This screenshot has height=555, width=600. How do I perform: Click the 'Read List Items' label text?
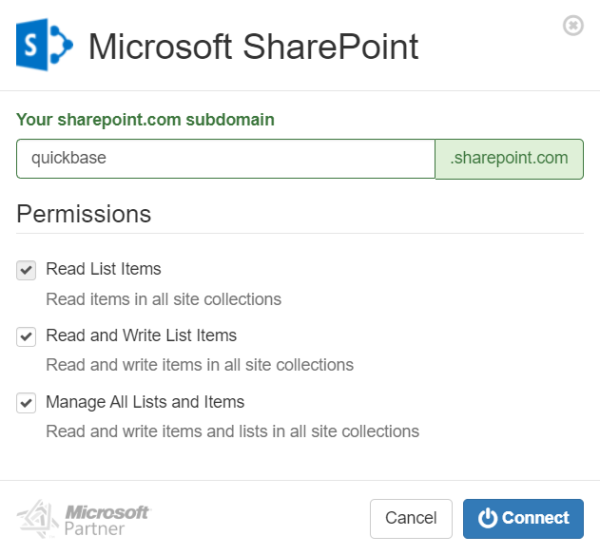coord(103,269)
